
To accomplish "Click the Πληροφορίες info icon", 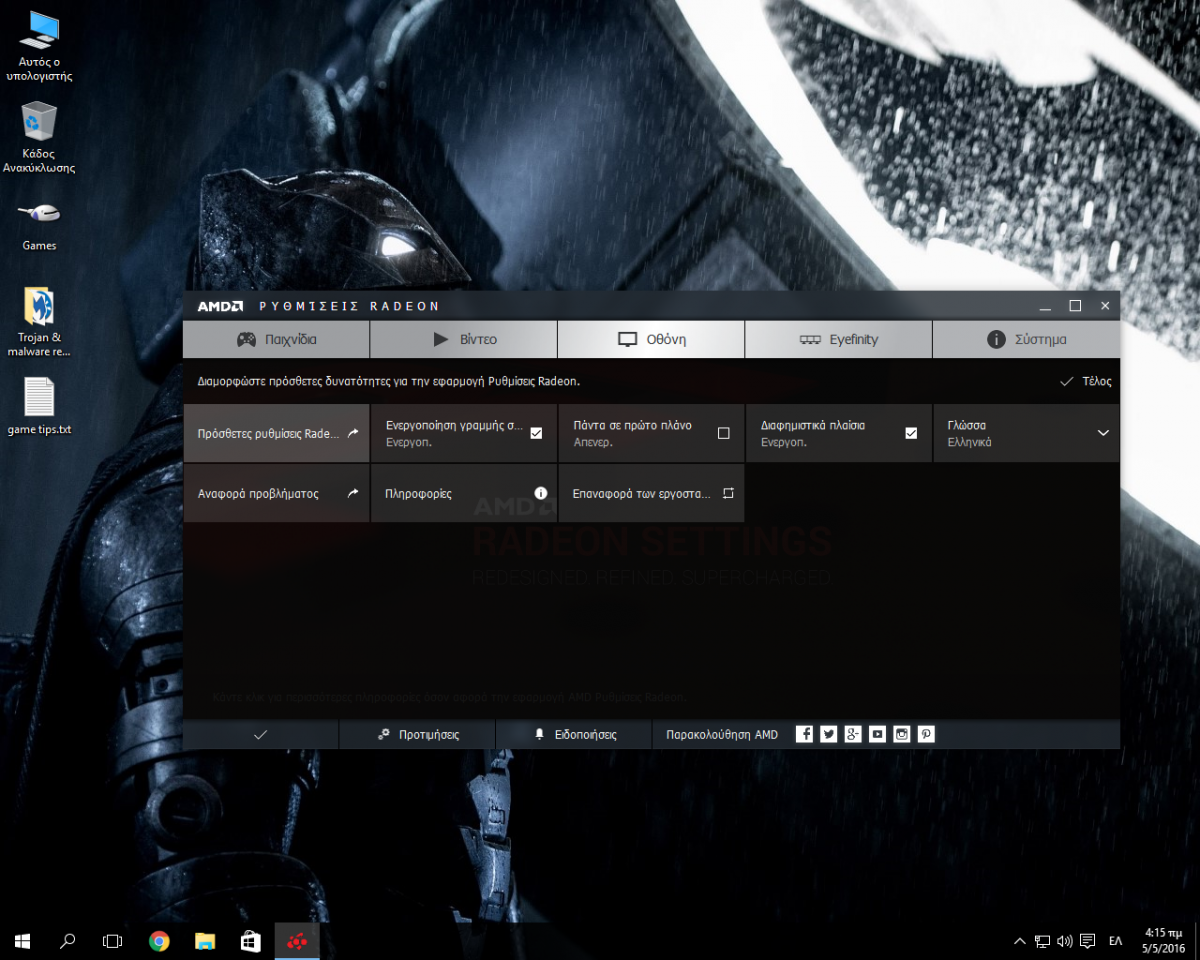I will click(x=541, y=493).
